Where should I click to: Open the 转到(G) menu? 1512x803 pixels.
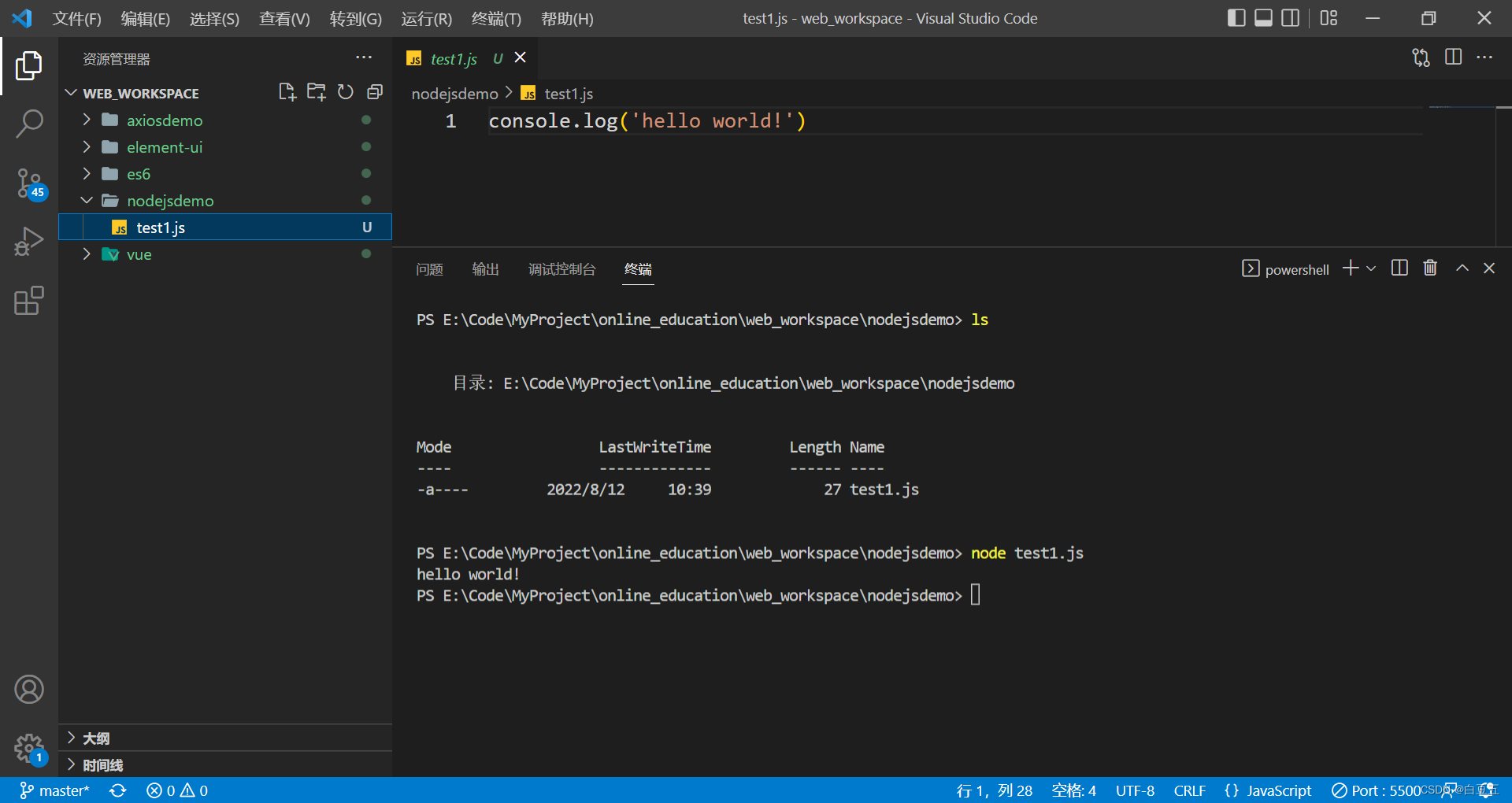click(x=356, y=18)
